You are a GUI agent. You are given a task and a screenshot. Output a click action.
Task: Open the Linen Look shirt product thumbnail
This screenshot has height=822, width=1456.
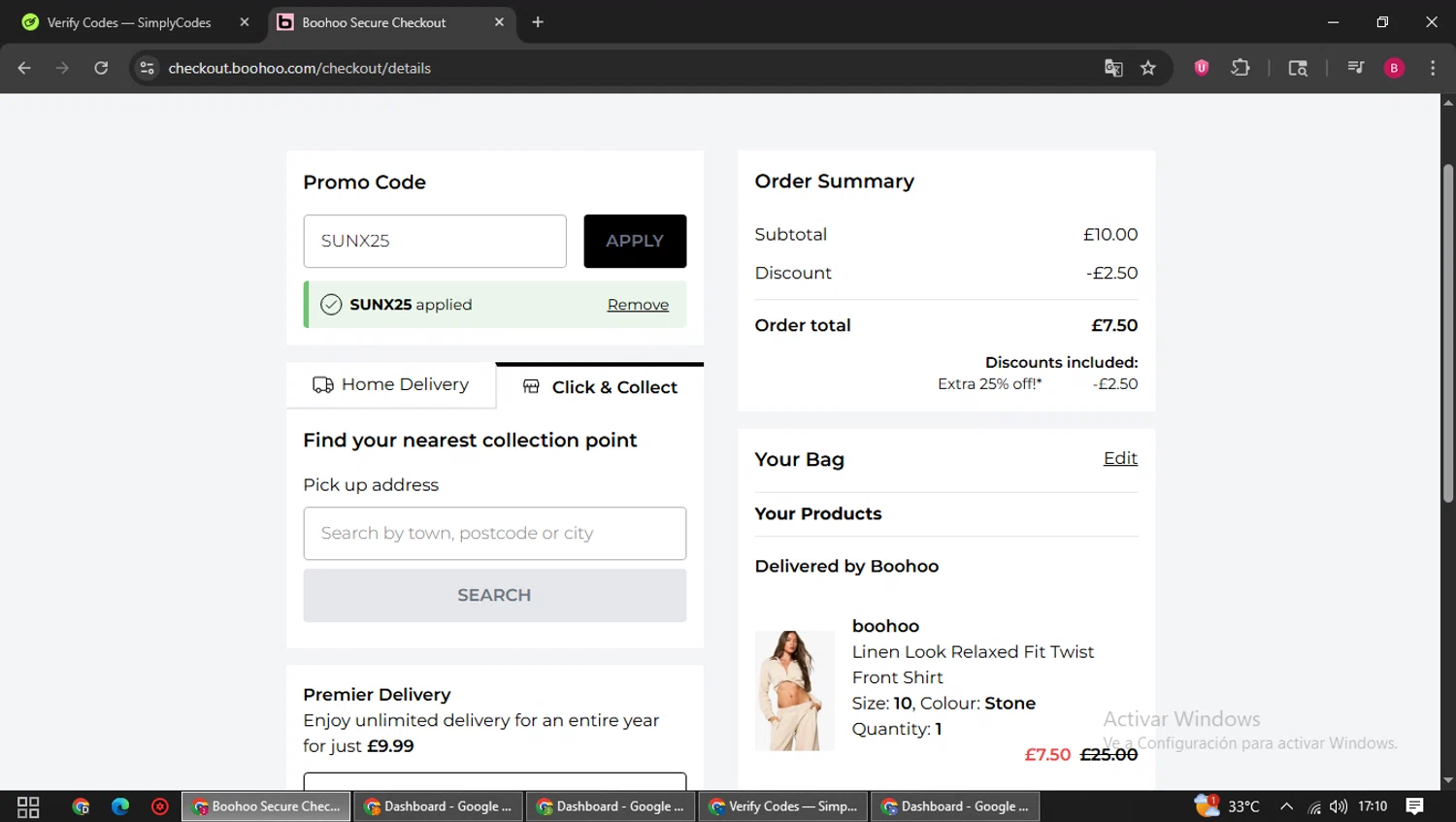pos(794,691)
